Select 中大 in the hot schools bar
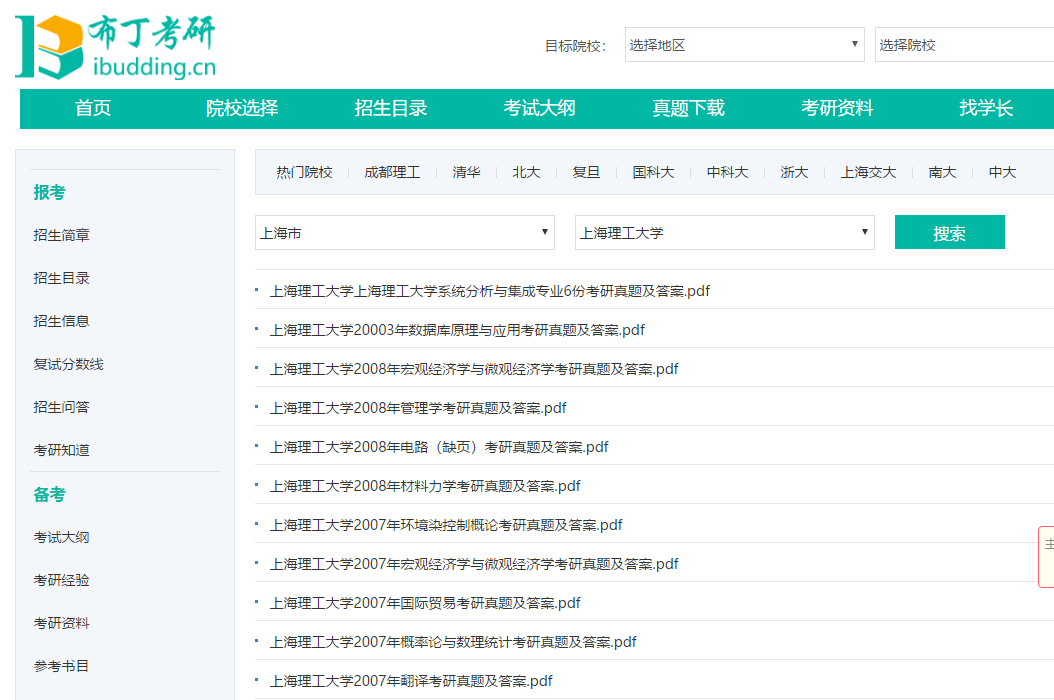1054x700 pixels. point(1002,172)
